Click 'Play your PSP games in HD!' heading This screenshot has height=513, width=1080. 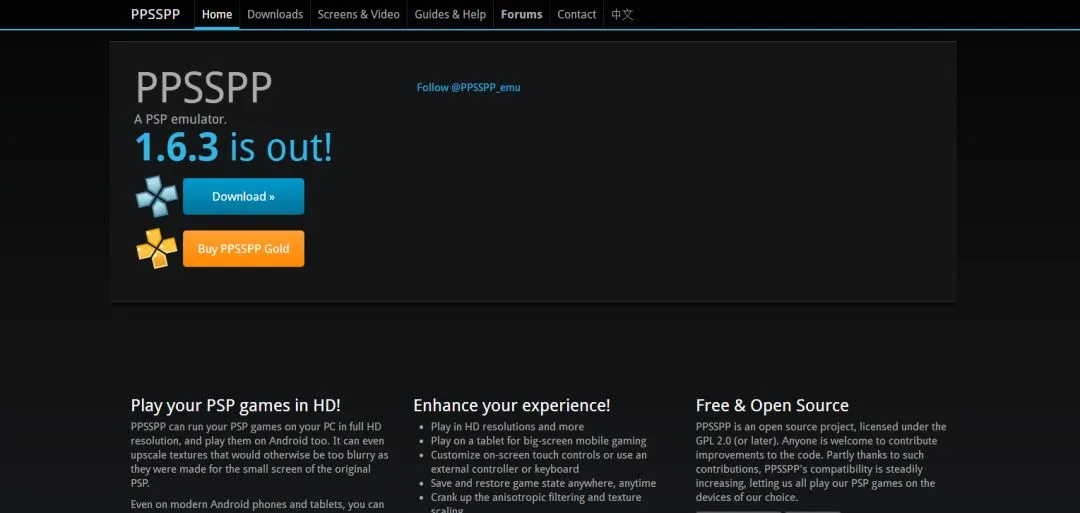(236, 406)
